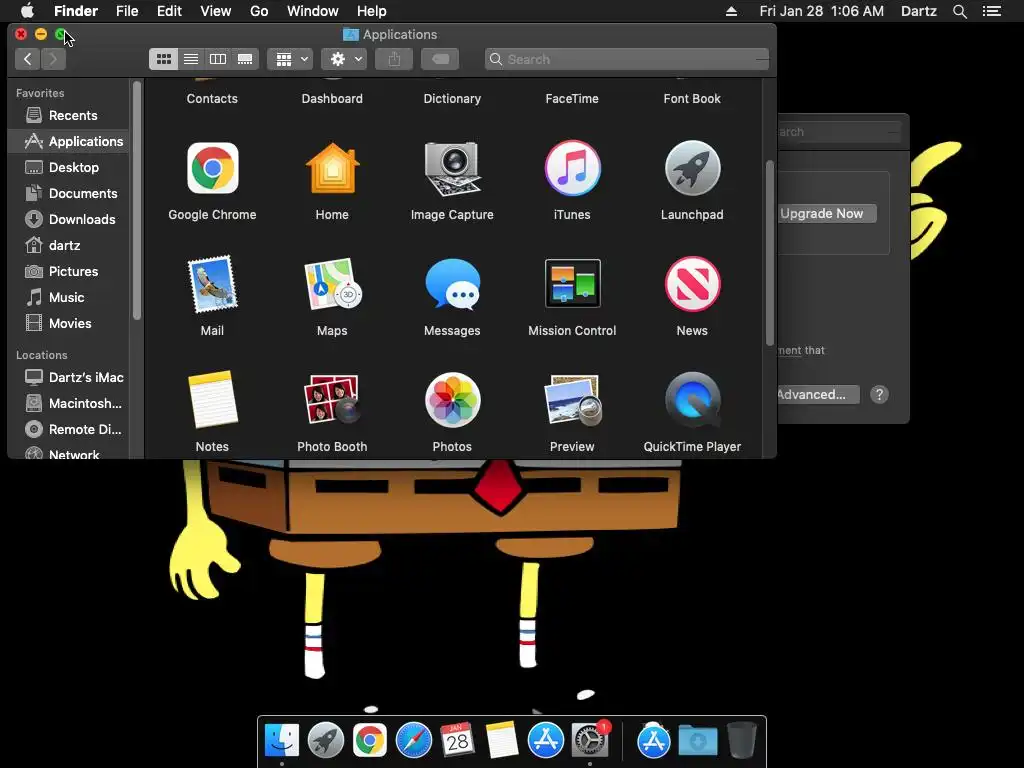1024x768 pixels.
Task: Click the help question mark button
Action: (x=880, y=394)
